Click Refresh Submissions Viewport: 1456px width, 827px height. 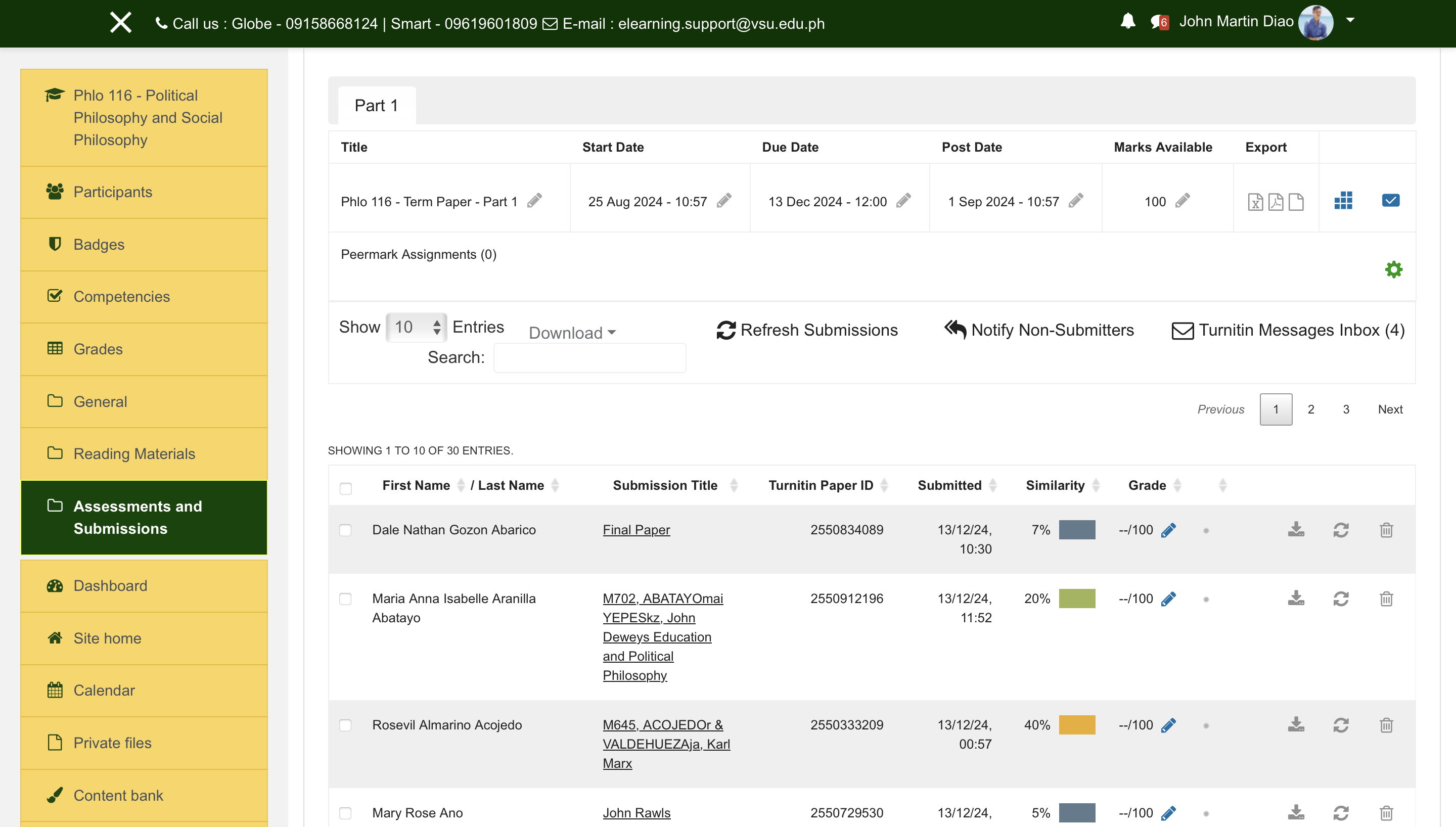pyautogui.click(x=807, y=330)
